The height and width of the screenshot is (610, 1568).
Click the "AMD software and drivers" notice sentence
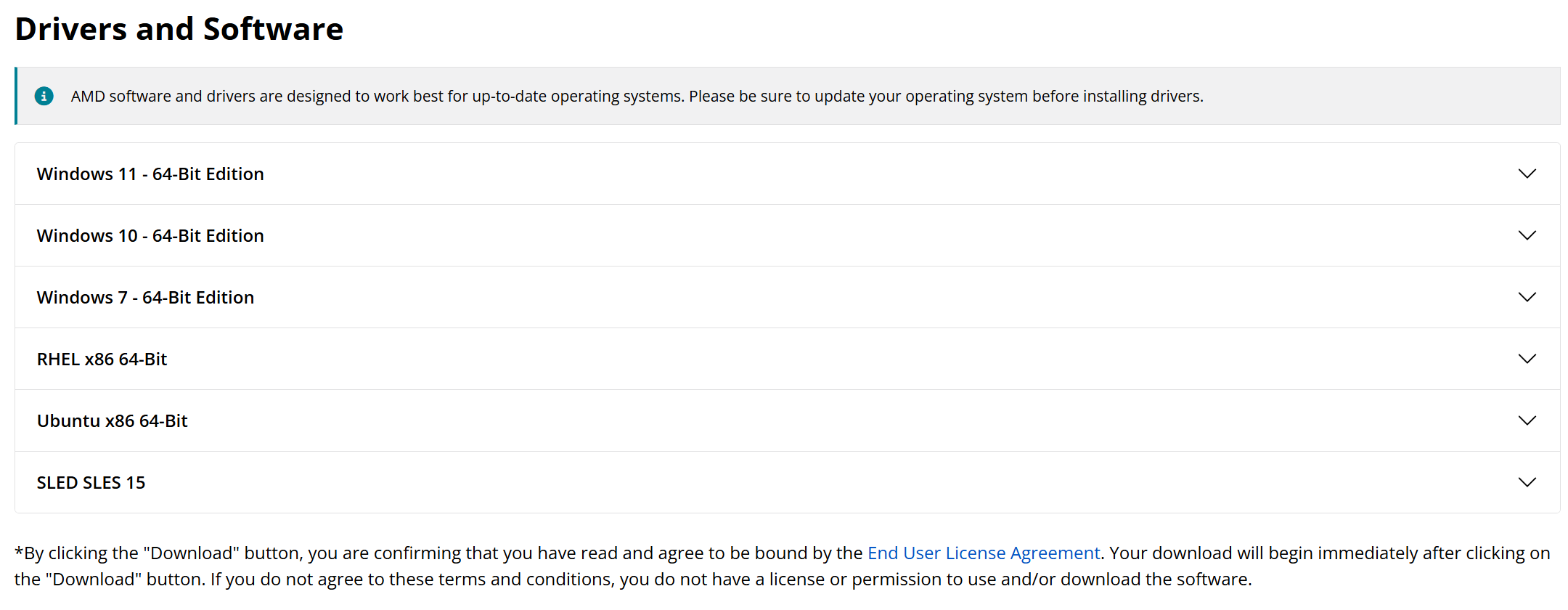pyautogui.click(x=377, y=97)
